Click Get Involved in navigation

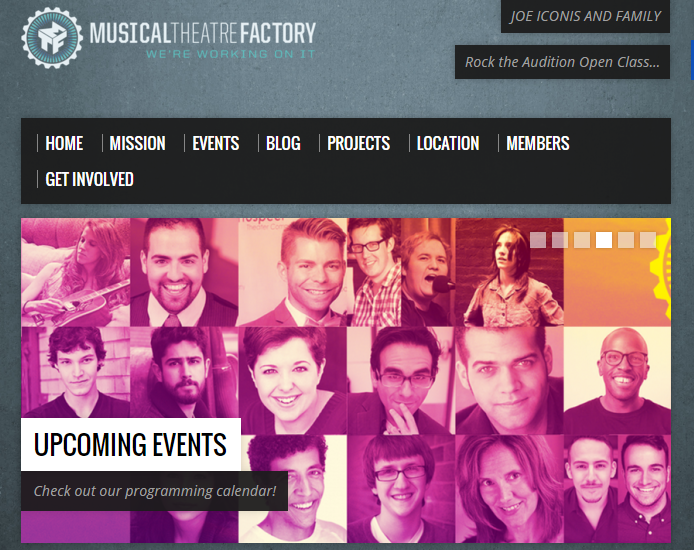[x=89, y=179]
